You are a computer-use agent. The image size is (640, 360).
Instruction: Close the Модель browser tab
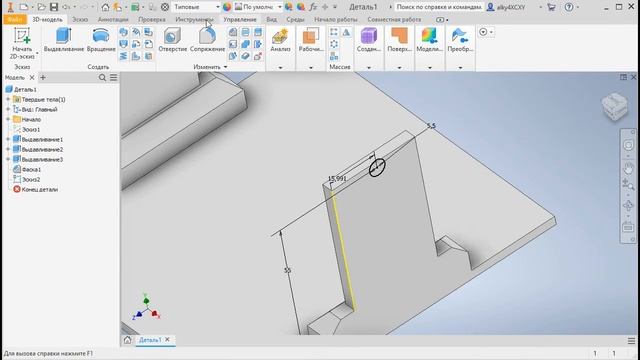32,78
